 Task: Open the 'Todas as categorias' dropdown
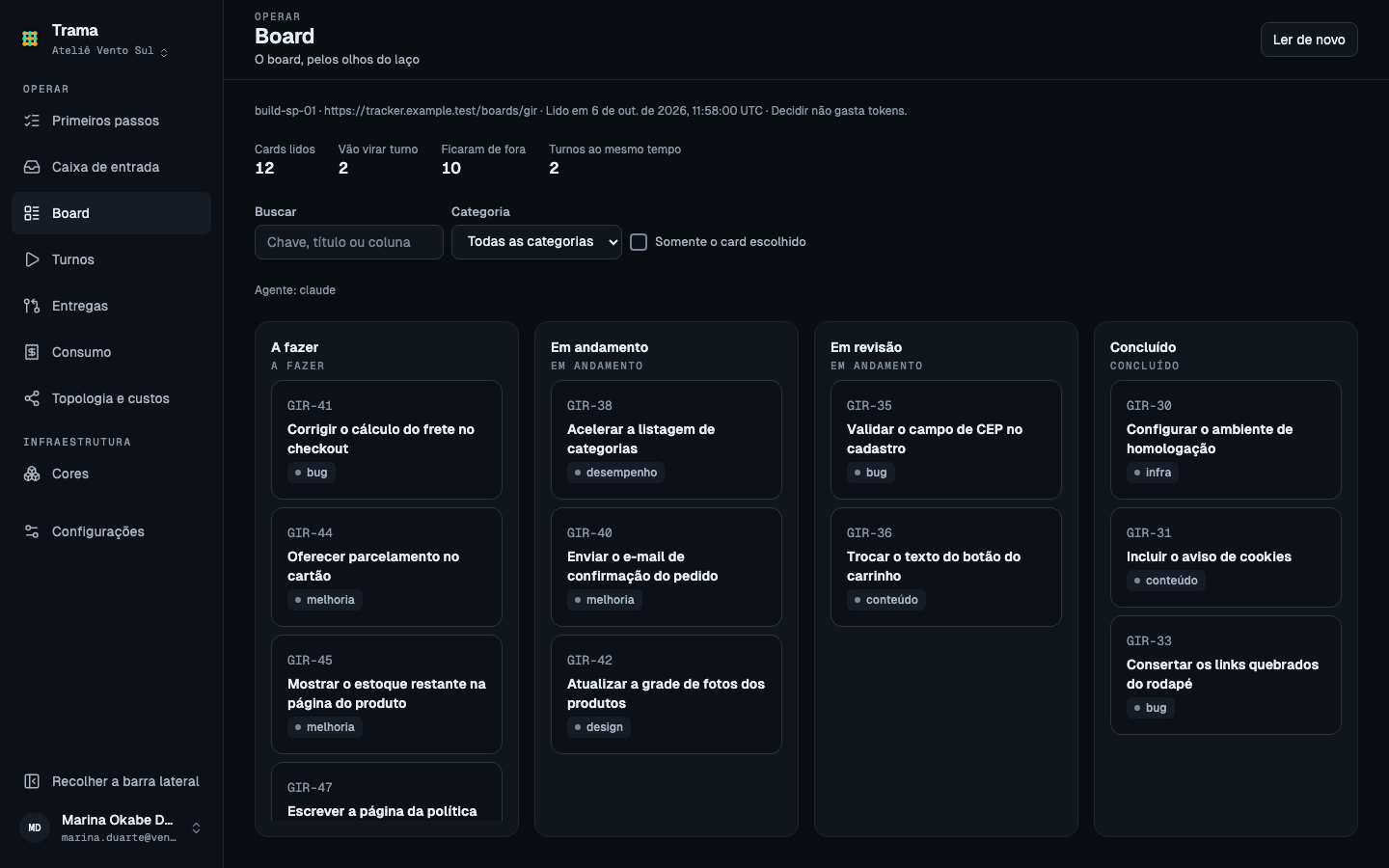click(x=536, y=242)
